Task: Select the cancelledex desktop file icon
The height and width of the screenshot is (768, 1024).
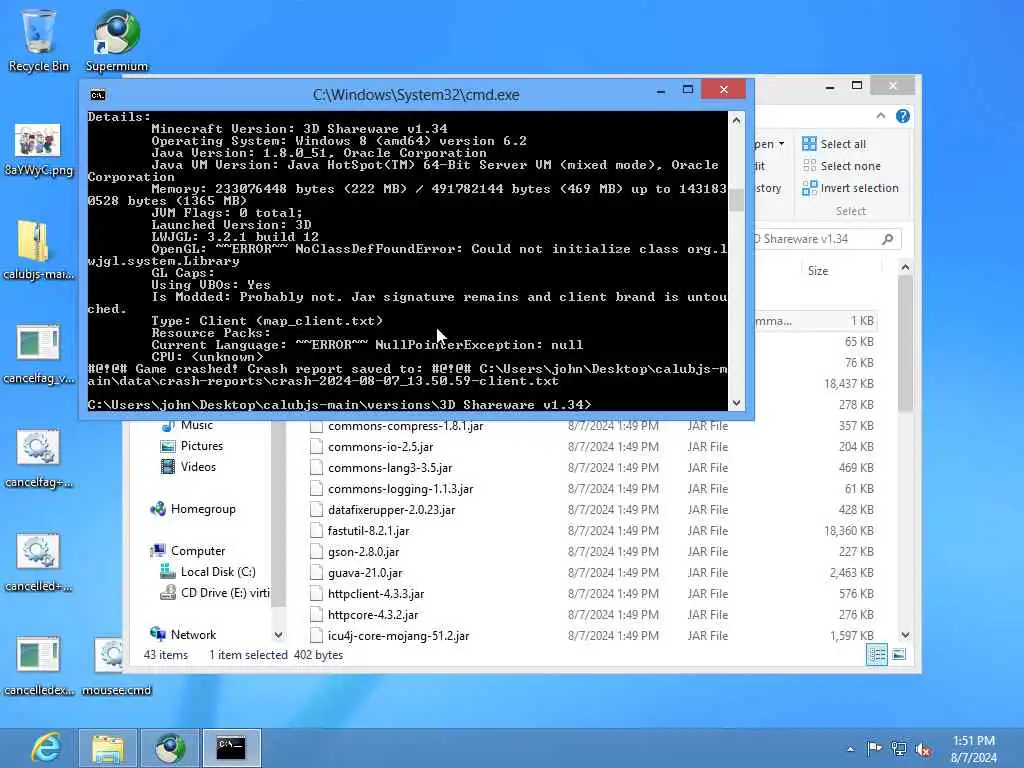Action: click(39, 666)
